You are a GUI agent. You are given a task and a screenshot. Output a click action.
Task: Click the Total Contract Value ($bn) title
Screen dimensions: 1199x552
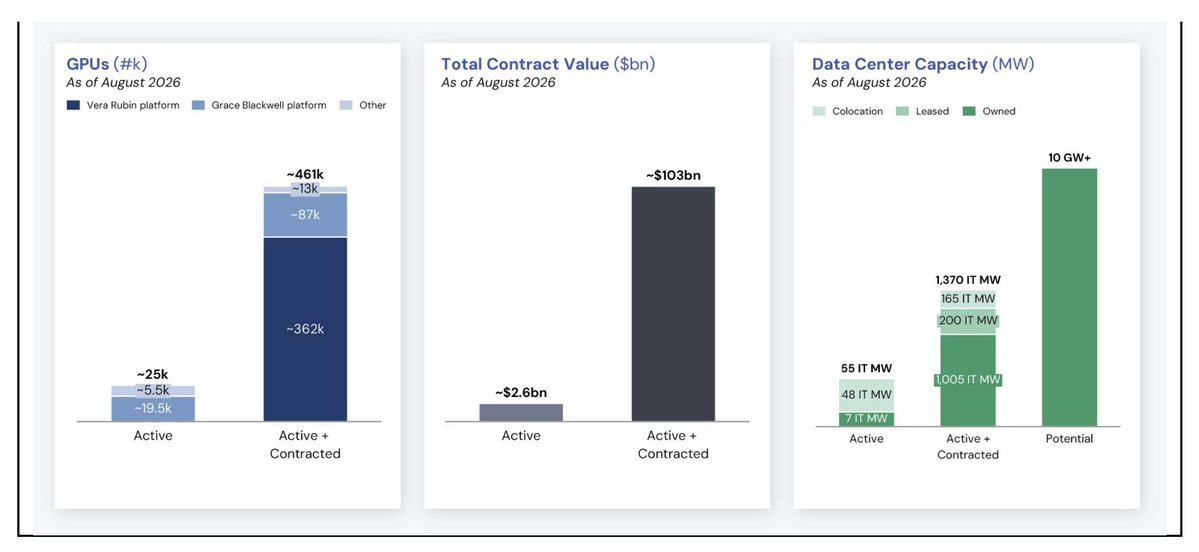(548, 64)
